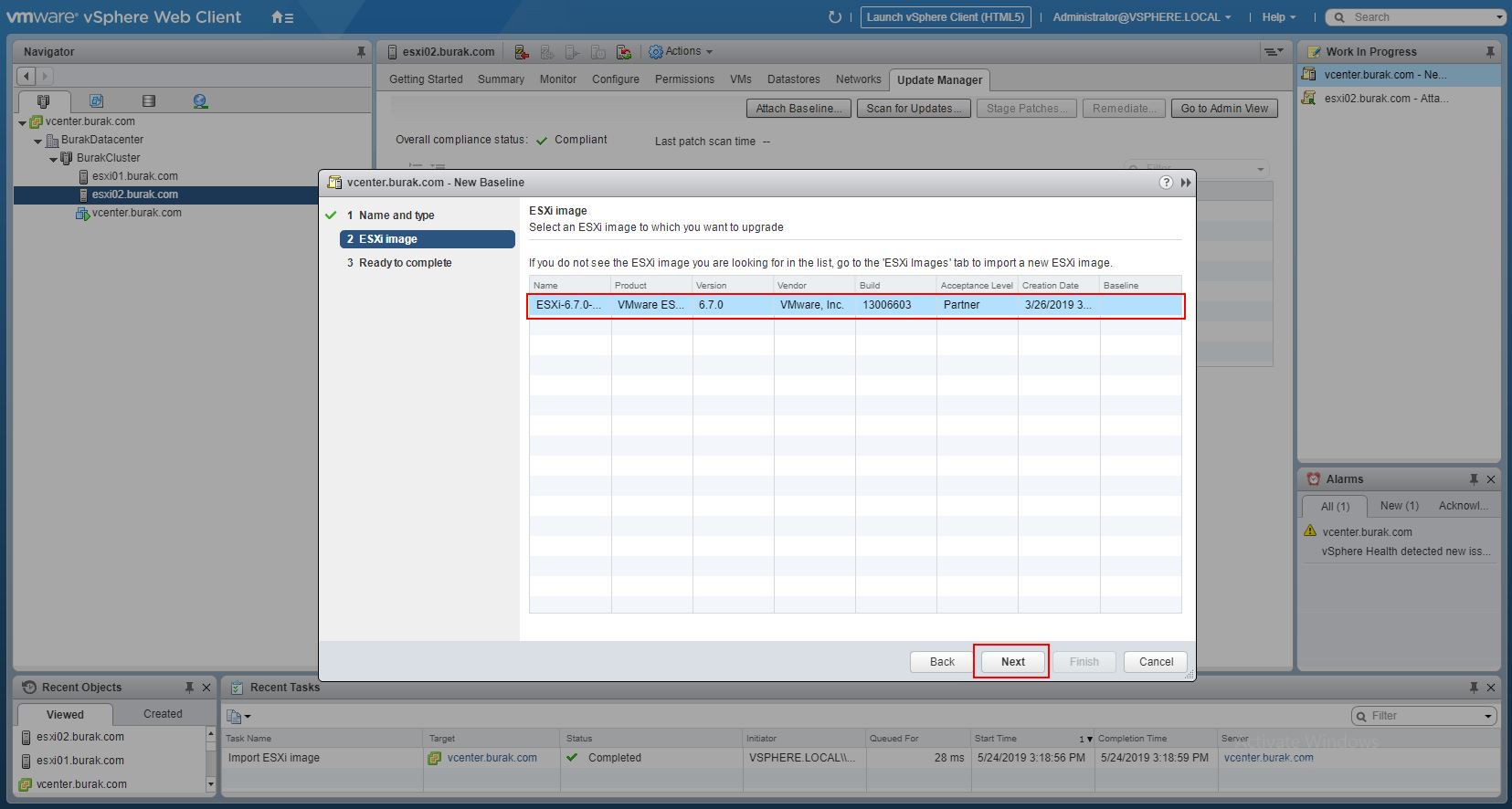This screenshot has height=809, width=1512.
Task: Open the Help dropdown menu
Action: 1279,17
